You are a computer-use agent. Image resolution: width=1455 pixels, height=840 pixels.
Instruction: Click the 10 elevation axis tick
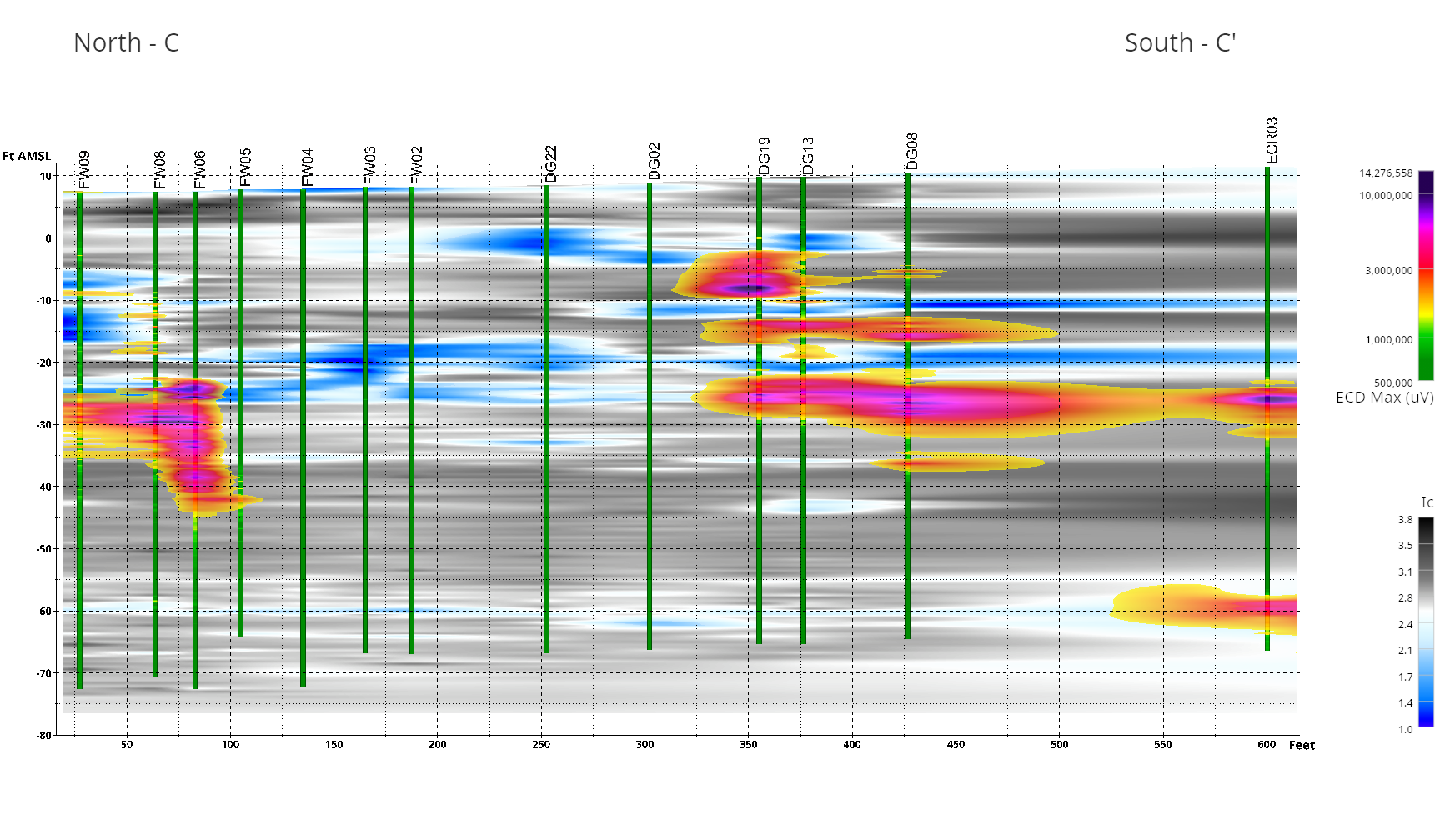(x=46, y=176)
